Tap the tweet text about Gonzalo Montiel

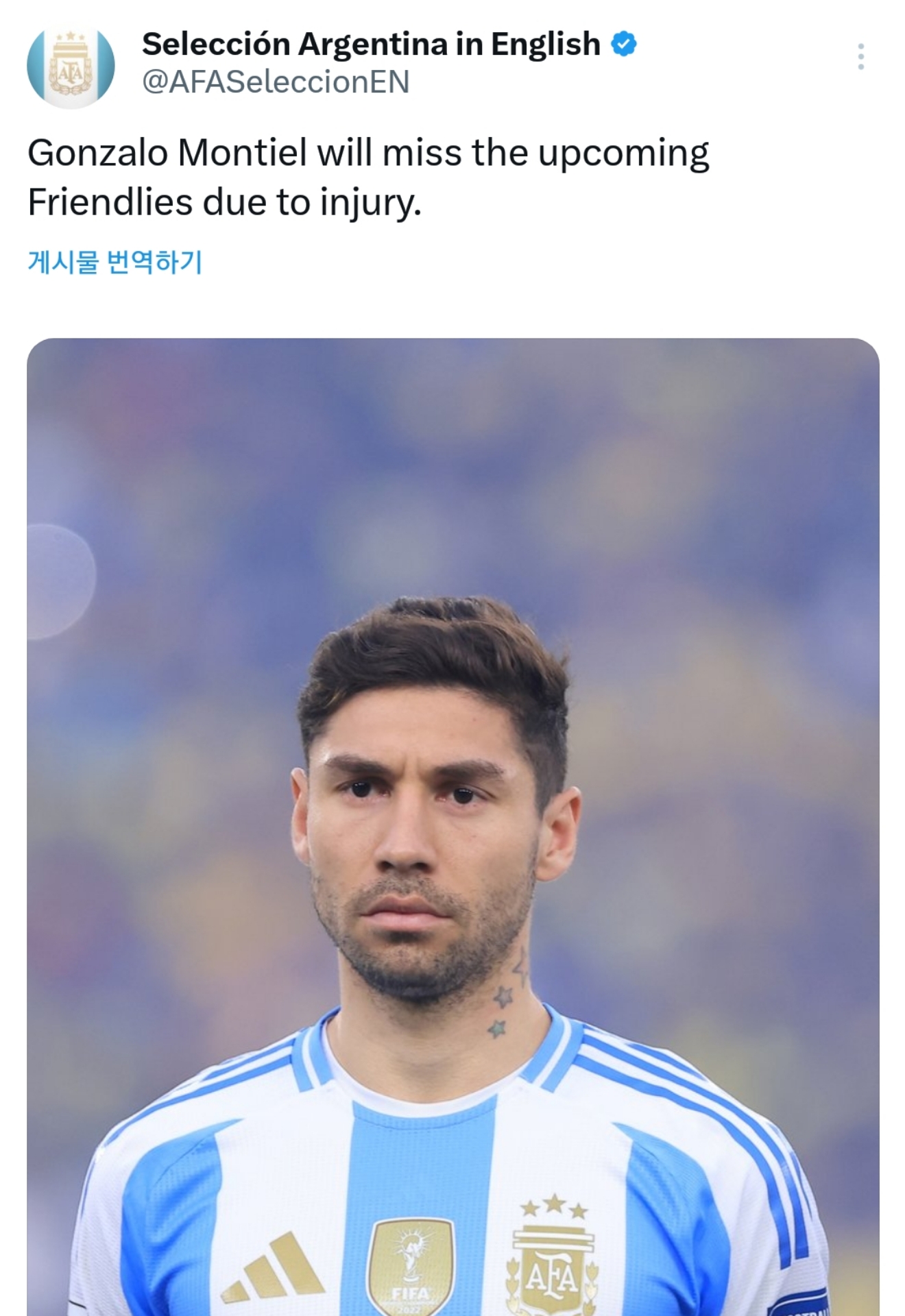click(369, 177)
